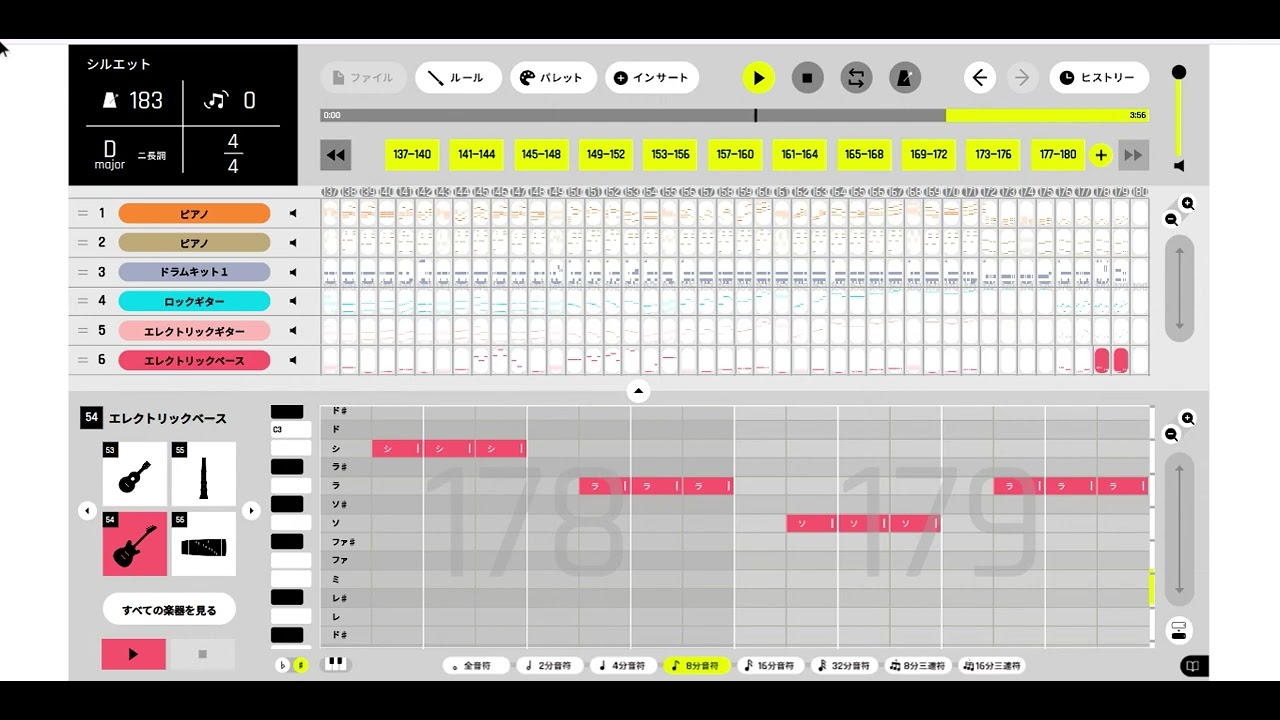Jump to measures 145-148
The height and width of the screenshot is (720, 1280).
[x=541, y=155]
